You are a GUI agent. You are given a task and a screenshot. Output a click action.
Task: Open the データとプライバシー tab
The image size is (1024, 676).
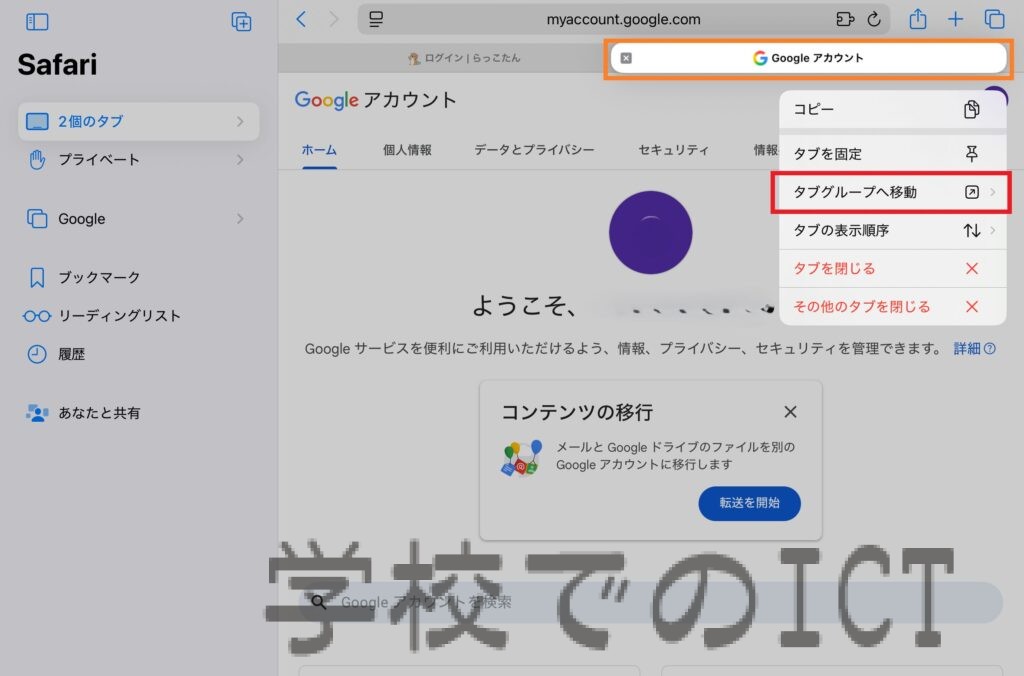pyautogui.click(x=534, y=150)
